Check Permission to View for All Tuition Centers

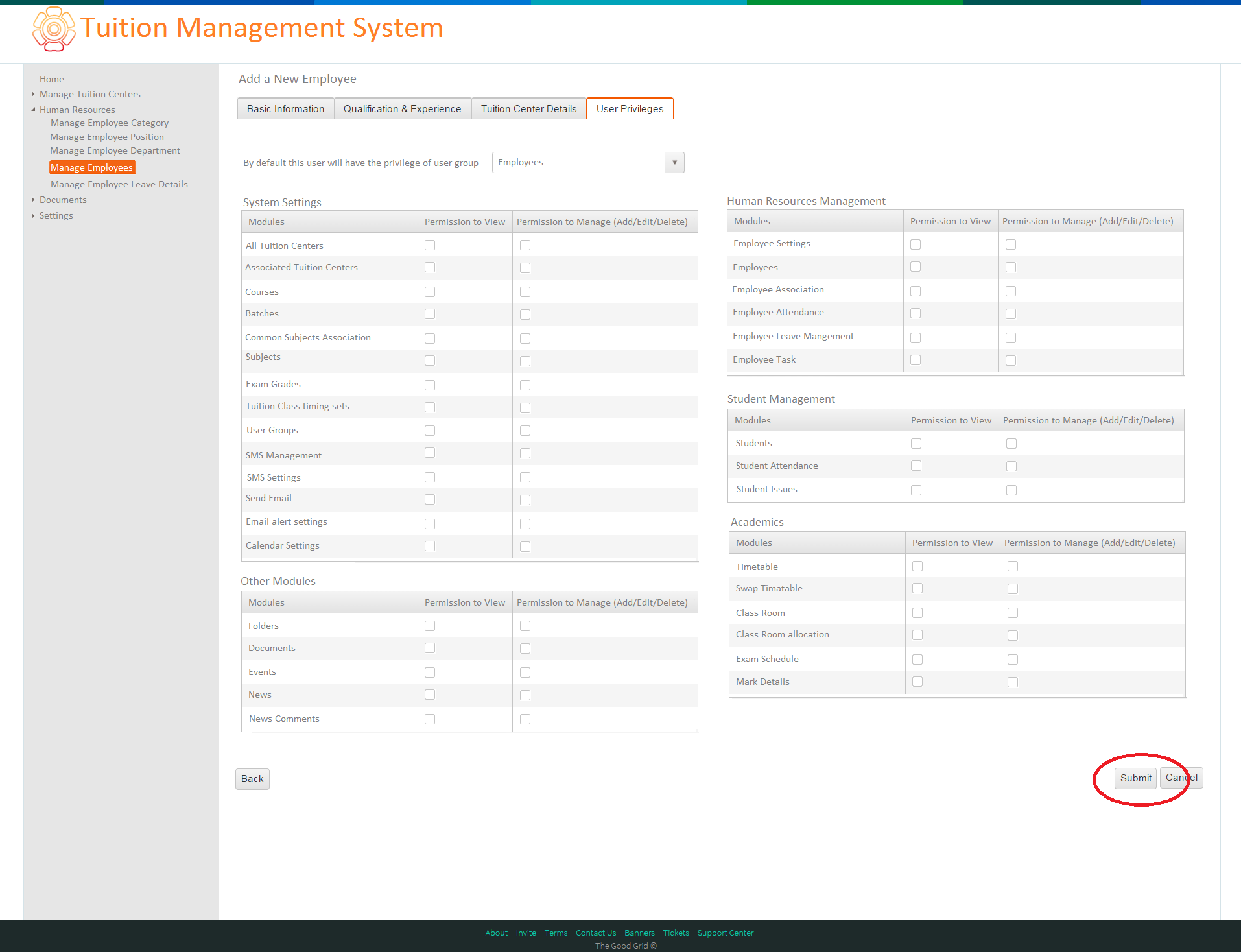430,245
